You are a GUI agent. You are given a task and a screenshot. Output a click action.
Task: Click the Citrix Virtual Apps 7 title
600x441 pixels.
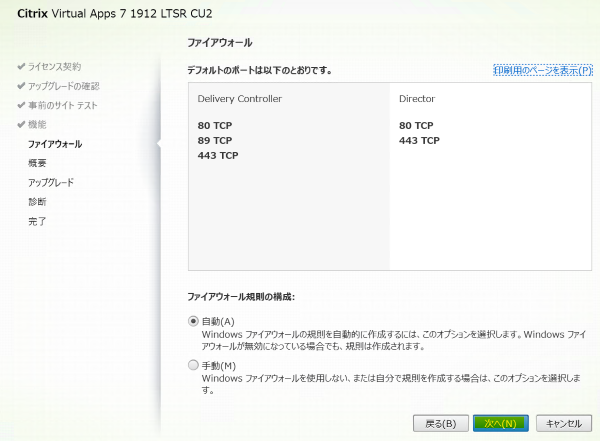[115, 13]
